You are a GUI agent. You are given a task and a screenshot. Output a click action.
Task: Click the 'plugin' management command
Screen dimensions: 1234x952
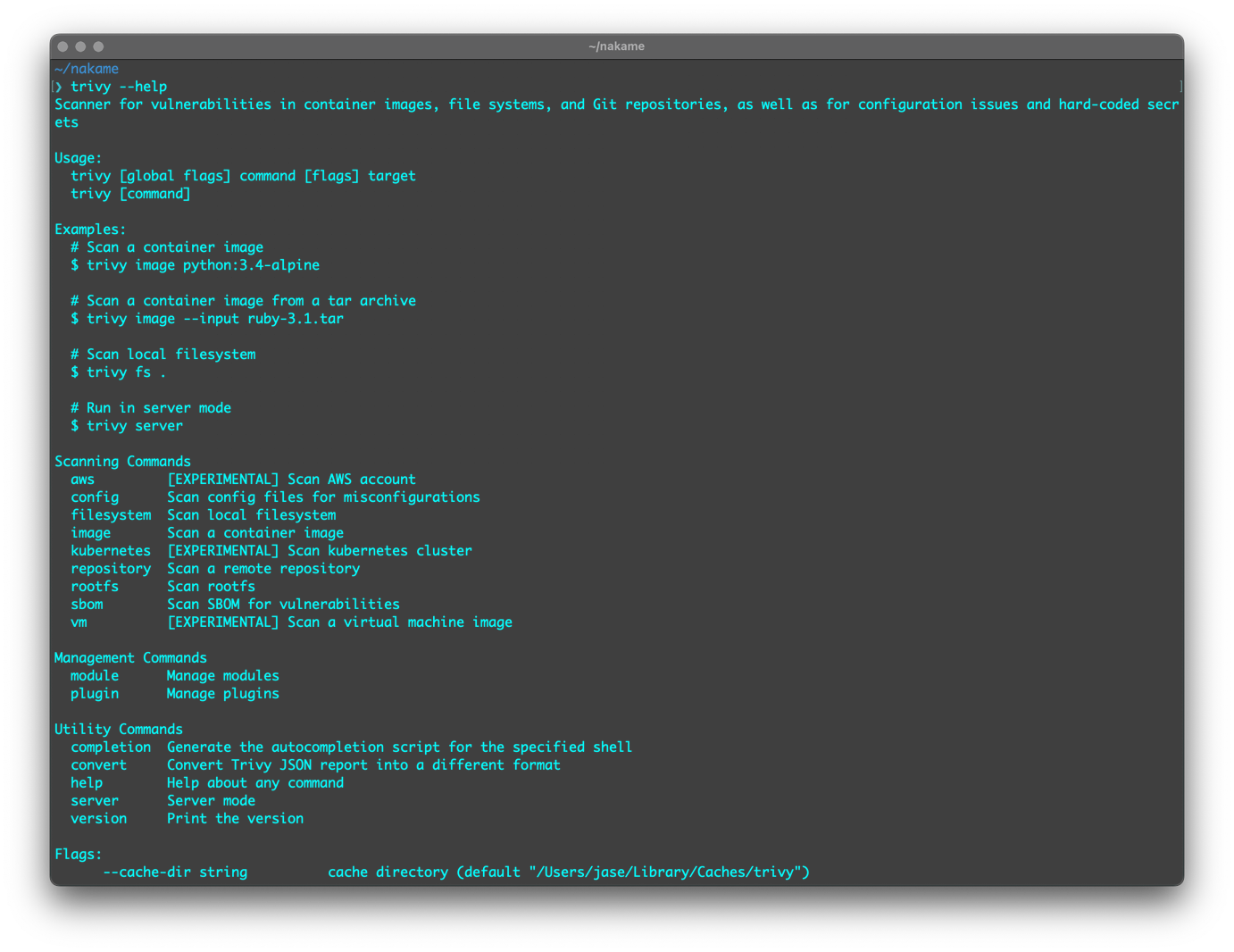tap(95, 694)
